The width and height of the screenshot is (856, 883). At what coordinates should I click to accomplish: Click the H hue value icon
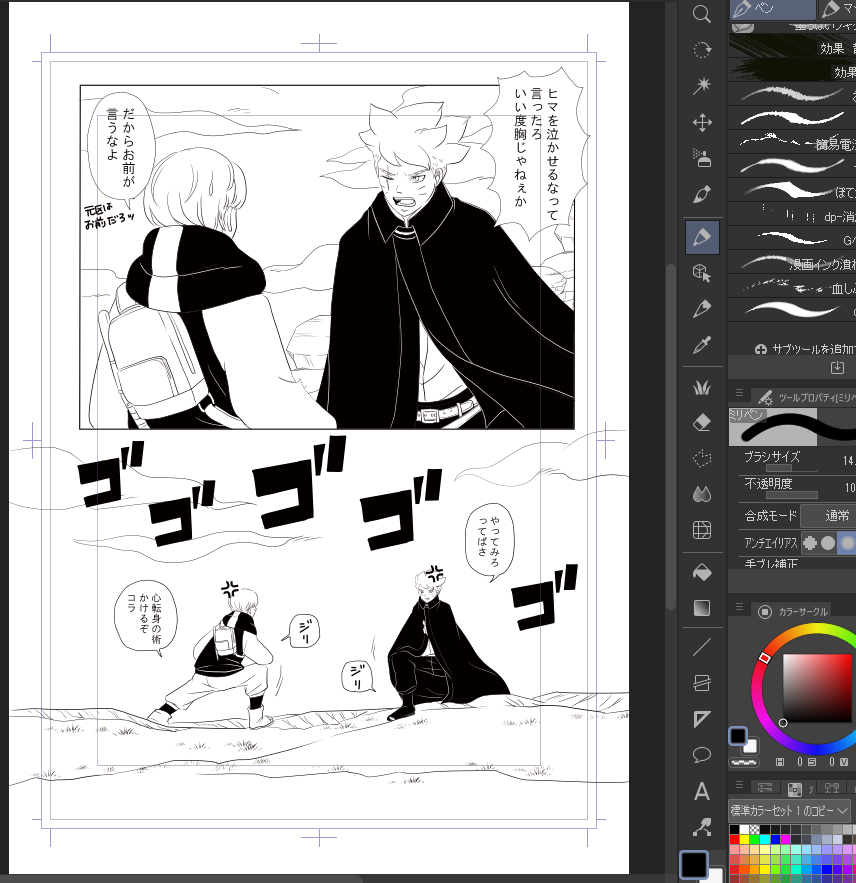click(x=780, y=762)
